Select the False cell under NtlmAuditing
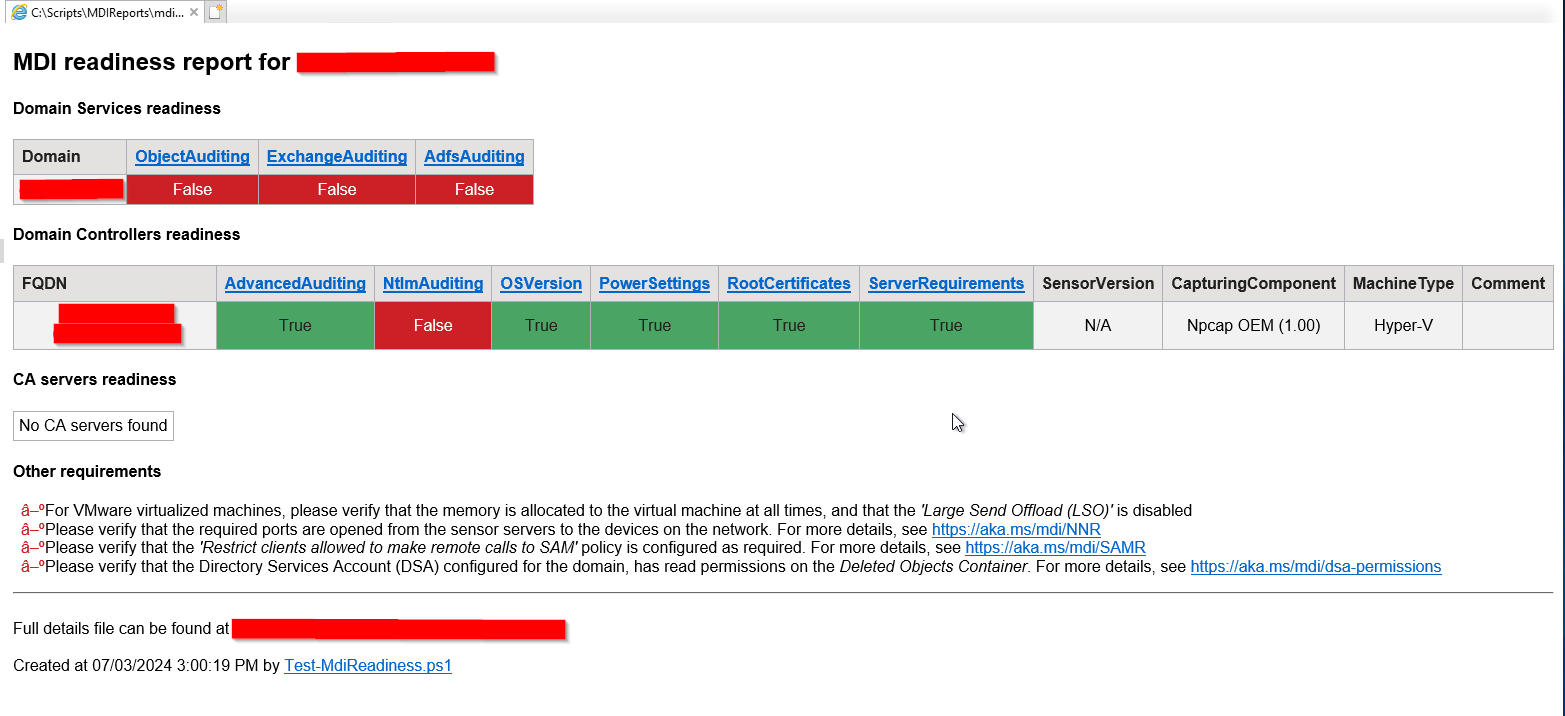Viewport: 1565px width, 716px height. point(433,325)
